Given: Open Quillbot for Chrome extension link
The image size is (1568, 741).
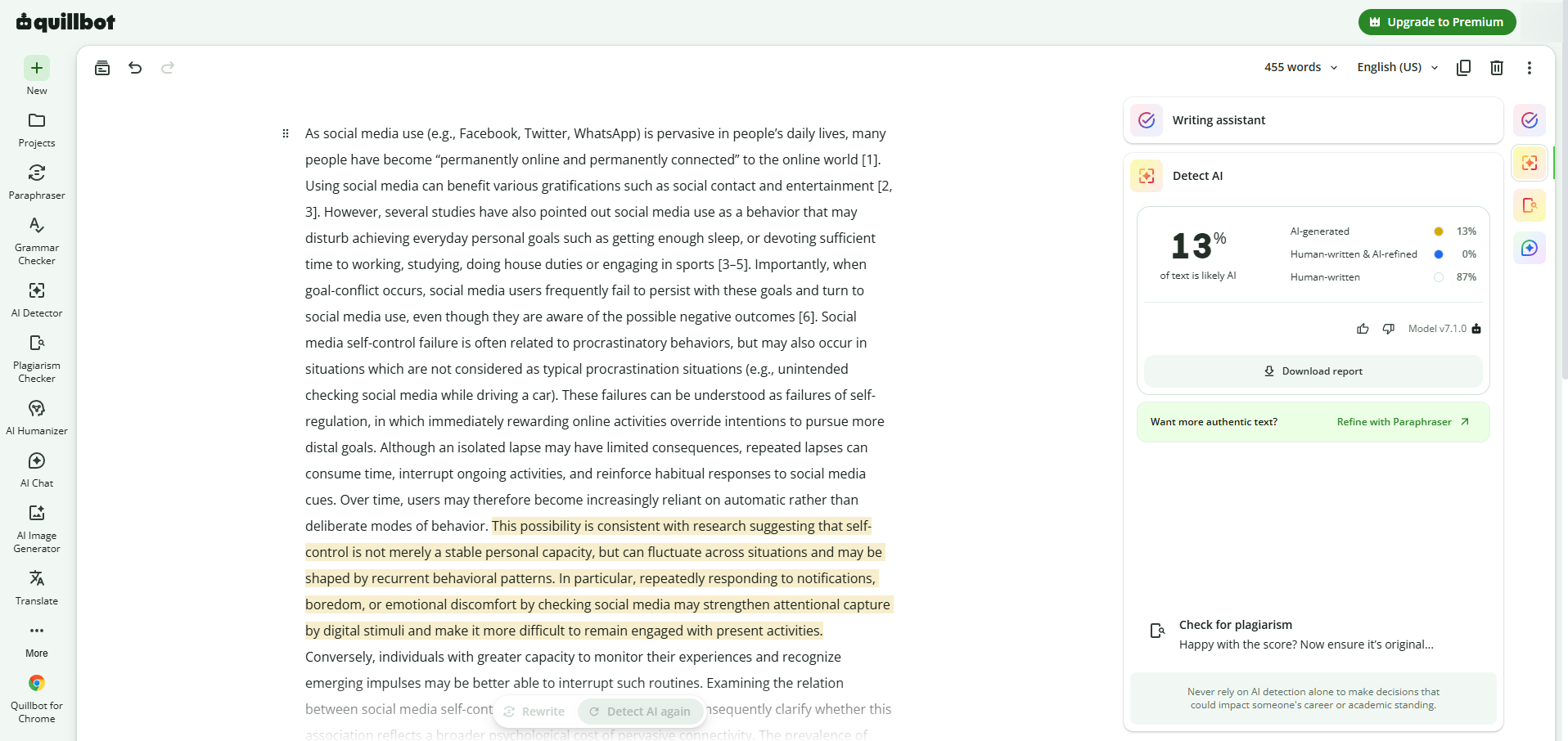Looking at the screenshot, I should (37, 699).
